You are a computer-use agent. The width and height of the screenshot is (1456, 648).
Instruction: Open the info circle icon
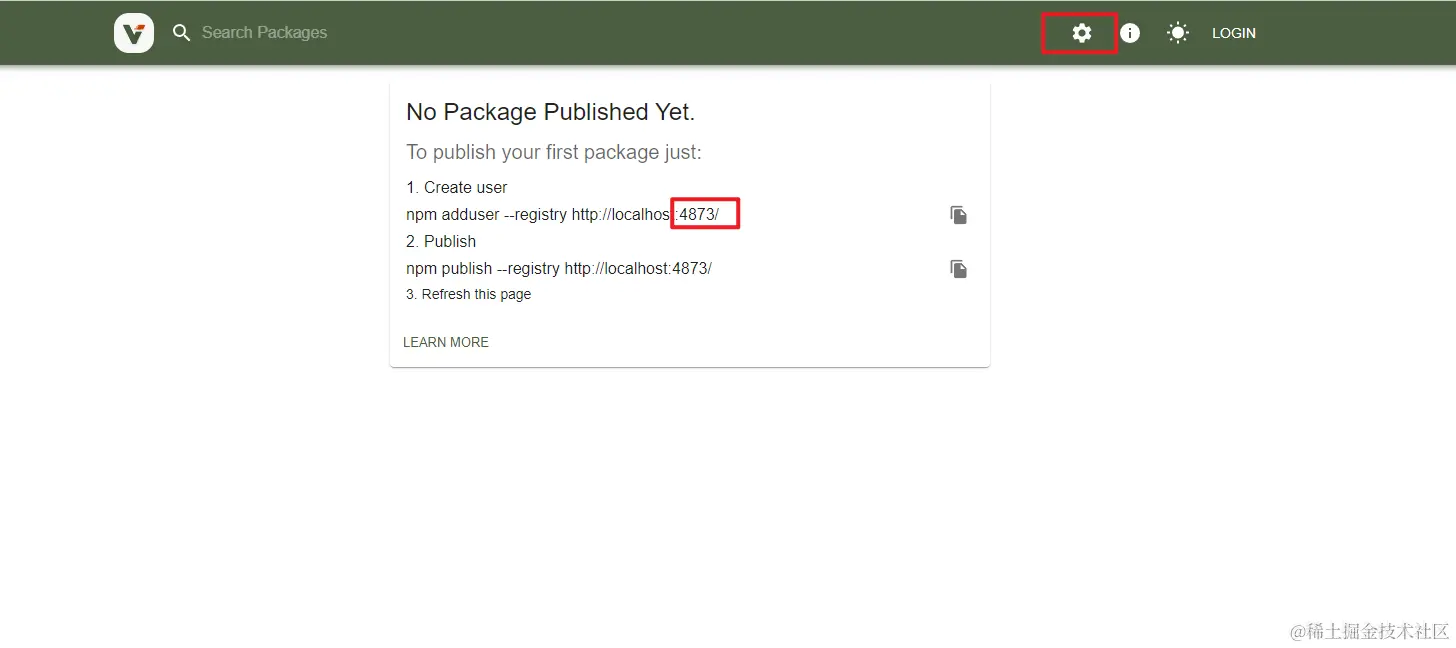pyautogui.click(x=1130, y=33)
